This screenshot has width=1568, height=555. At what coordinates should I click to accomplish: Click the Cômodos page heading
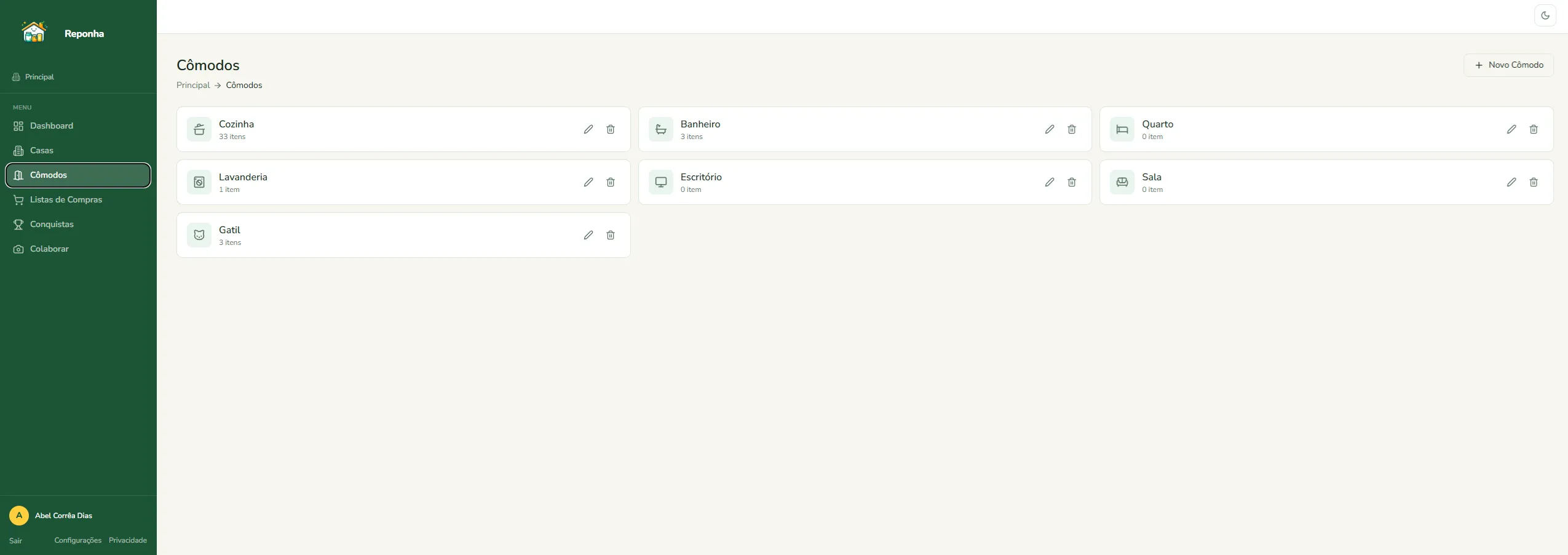(208, 65)
